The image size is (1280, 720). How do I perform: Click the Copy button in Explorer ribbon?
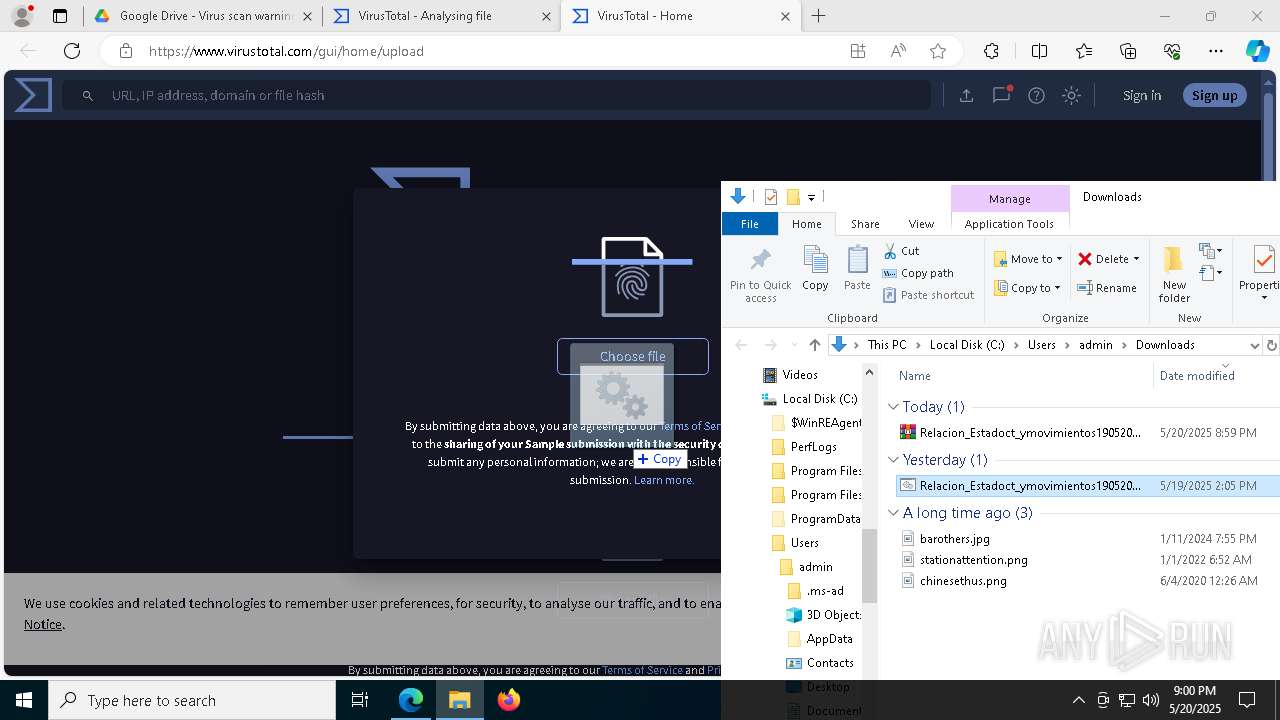[815, 270]
